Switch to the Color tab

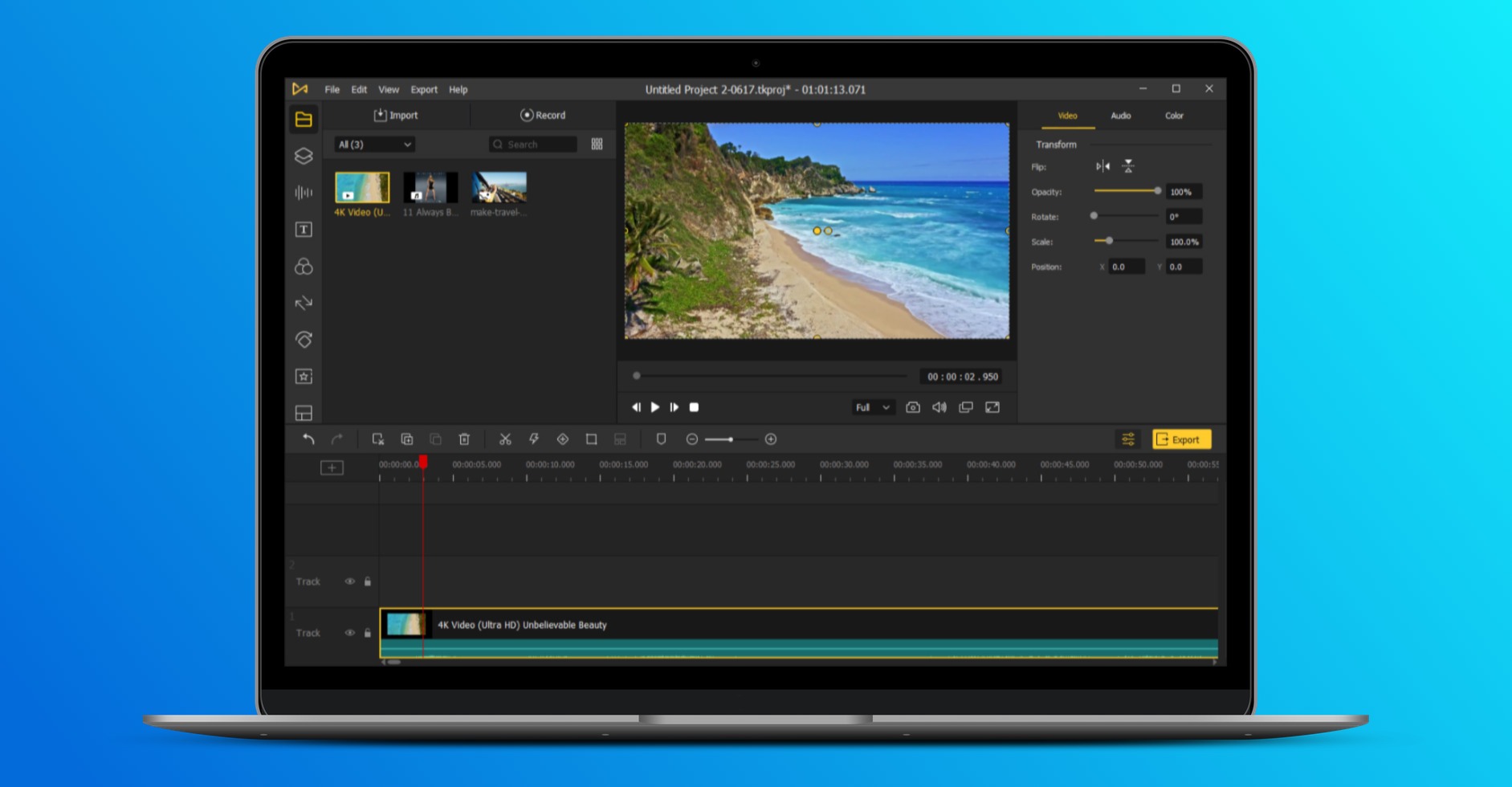1174,116
